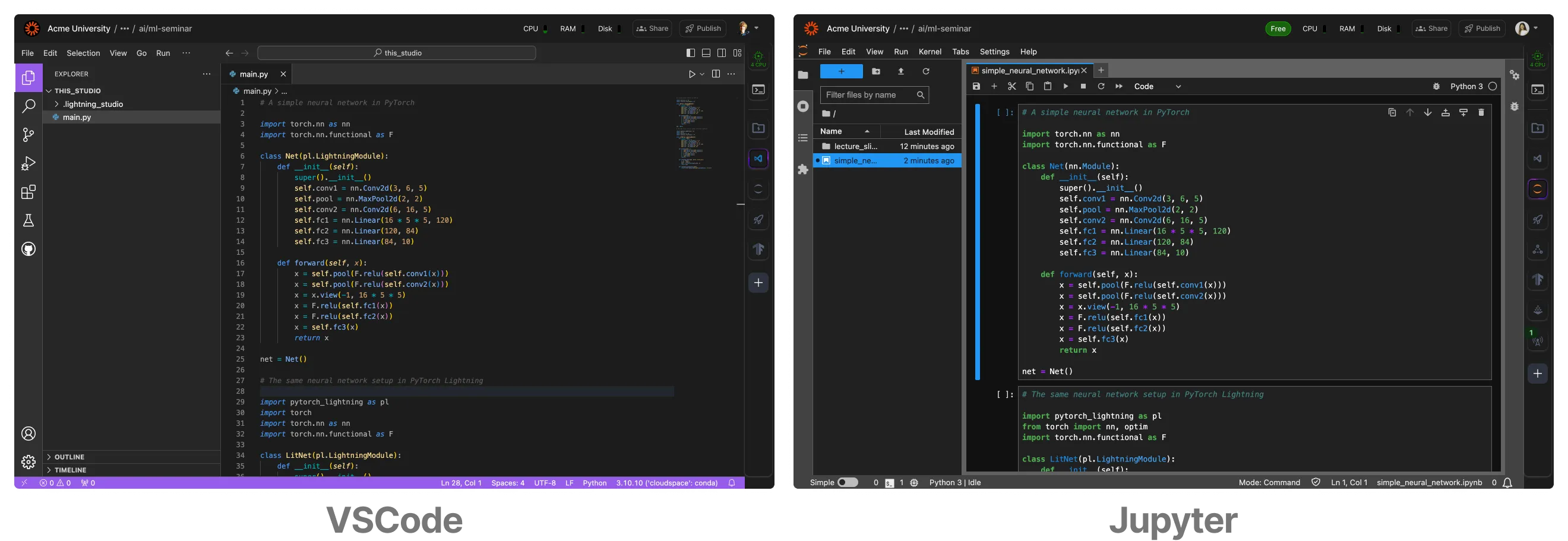Click Filter files by name field
1568x541 pixels.
(874, 95)
